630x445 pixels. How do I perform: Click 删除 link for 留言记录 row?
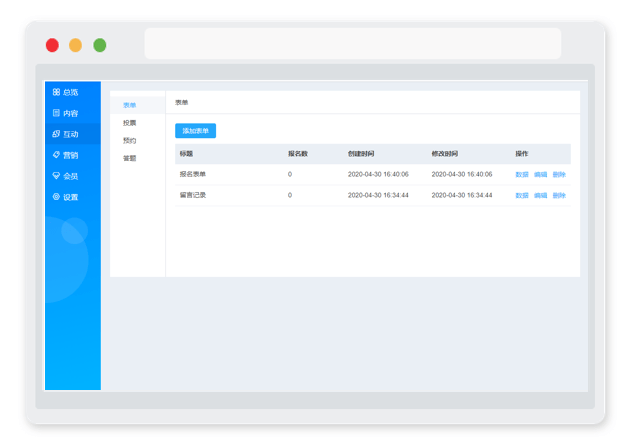pyautogui.click(x=559, y=195)
